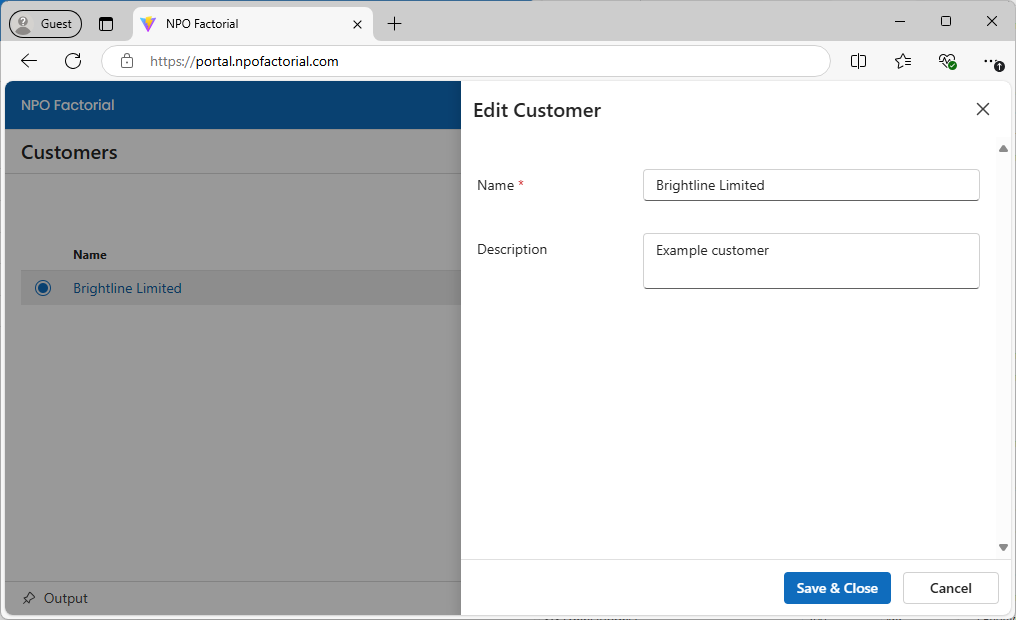Open Browser essentials heart icon
Image resolution: width=1016 pixels, height=620 pixels.
click(947, 61)
